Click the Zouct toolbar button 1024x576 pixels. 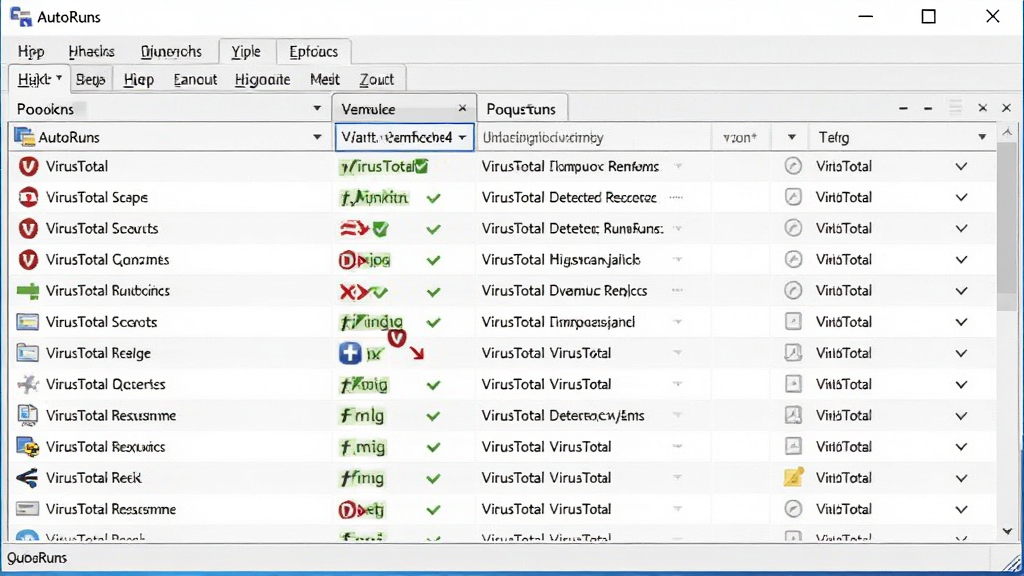click(377, 80)
